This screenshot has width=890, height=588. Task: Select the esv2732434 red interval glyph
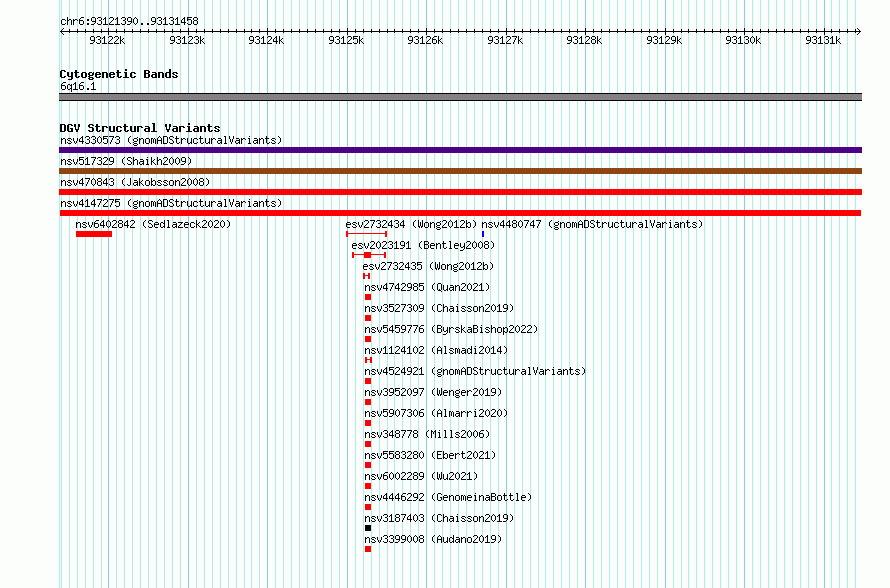(x=367, y=234)
